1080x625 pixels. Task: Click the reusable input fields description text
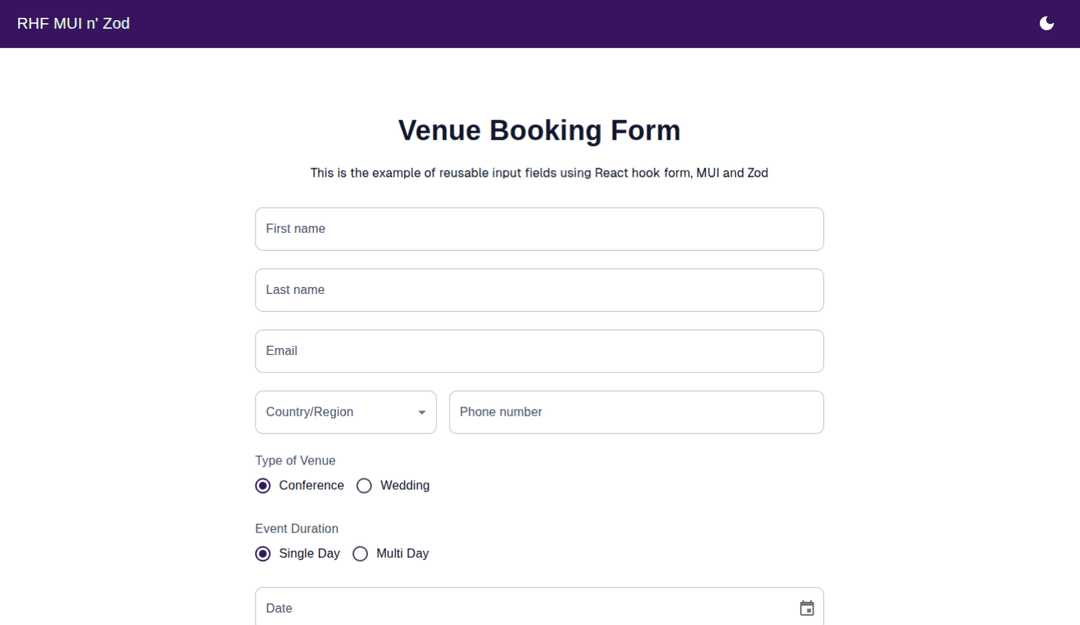tap(539, 173)
